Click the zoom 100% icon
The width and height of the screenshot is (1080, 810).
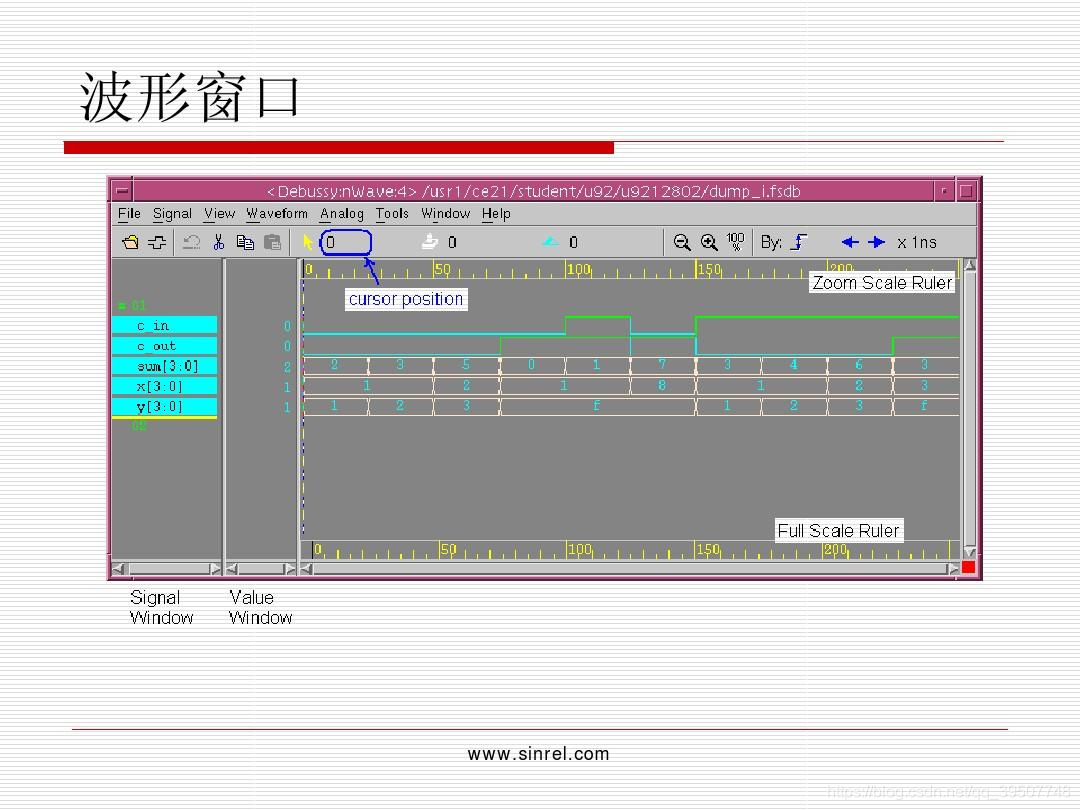point(736,242)
